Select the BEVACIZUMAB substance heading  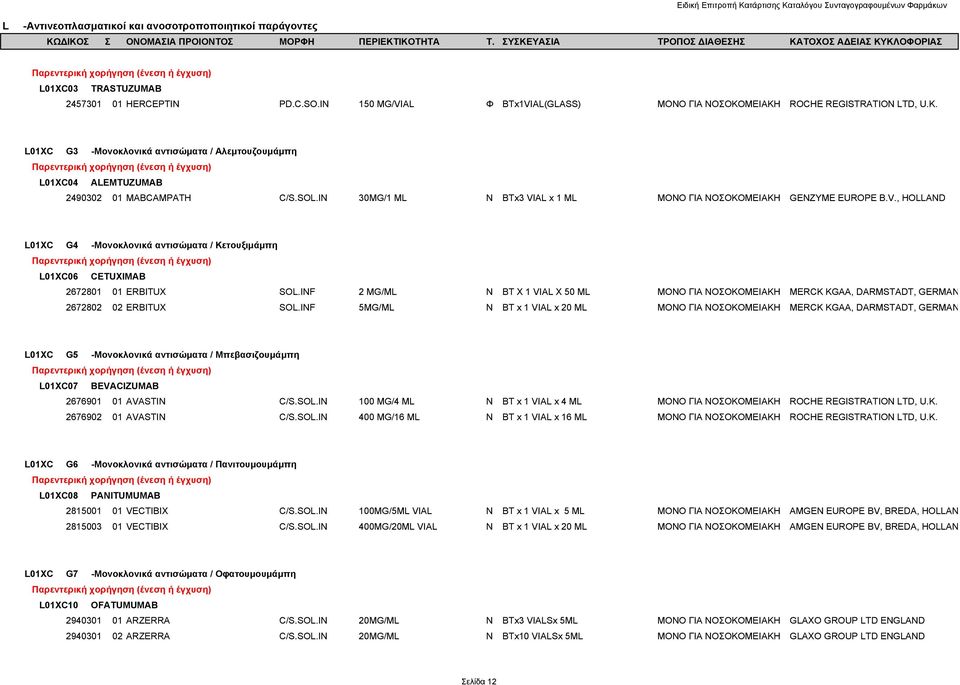tap(125, 386)
